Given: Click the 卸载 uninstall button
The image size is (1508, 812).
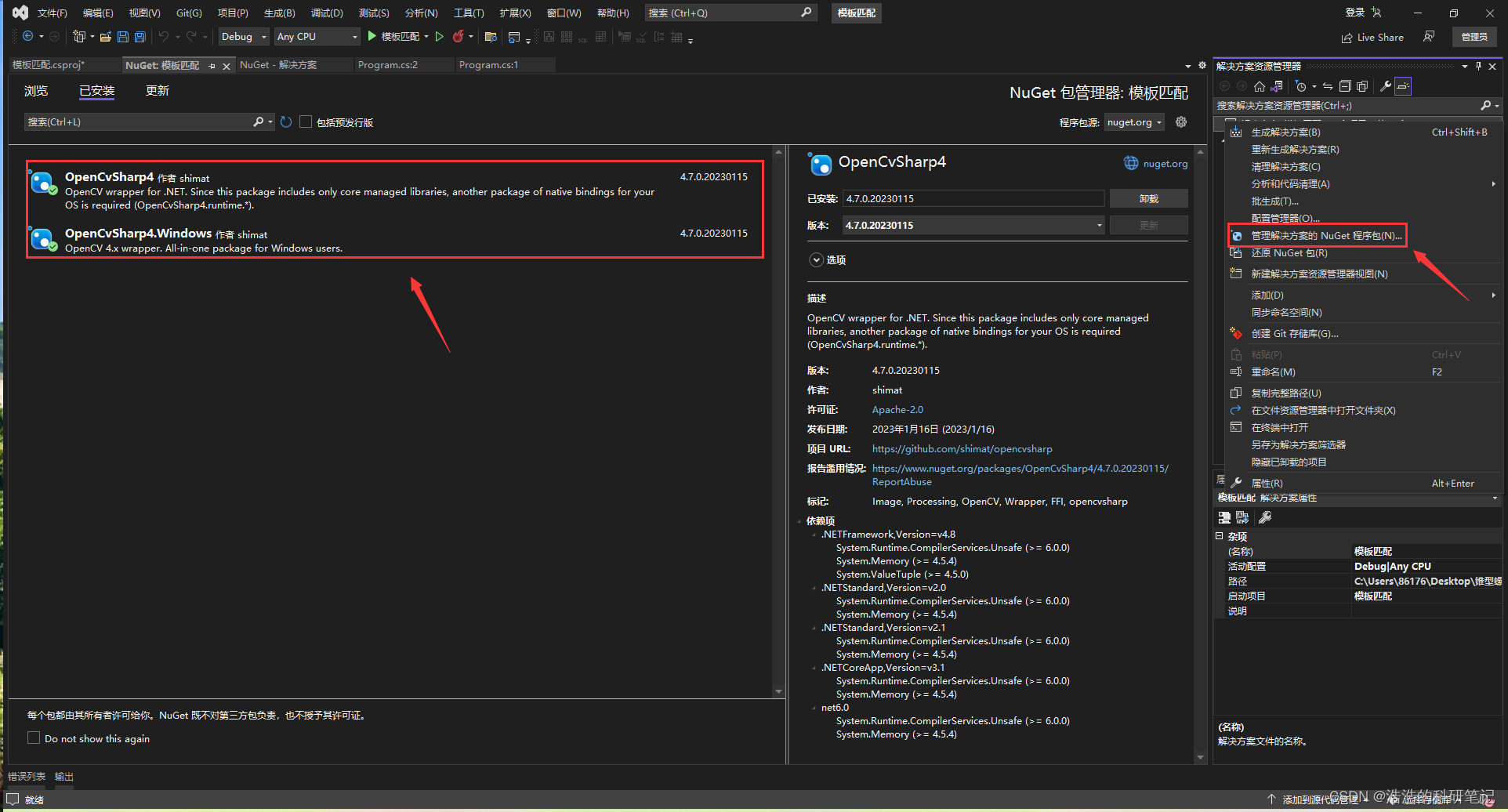Looking at the screenshot, I should coord(1149,198).
